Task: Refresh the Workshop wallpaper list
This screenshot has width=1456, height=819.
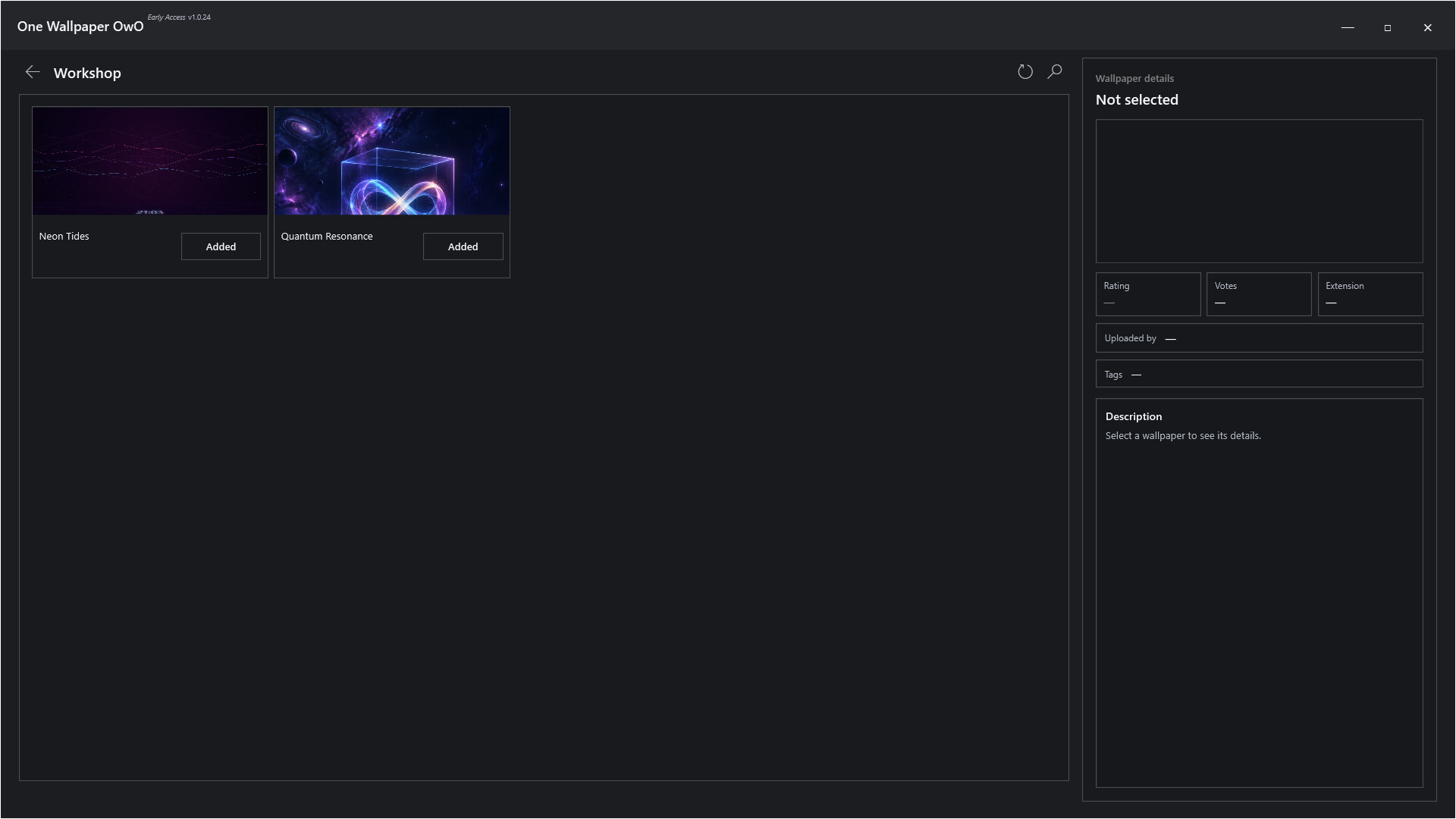Action: (1025, 72)
